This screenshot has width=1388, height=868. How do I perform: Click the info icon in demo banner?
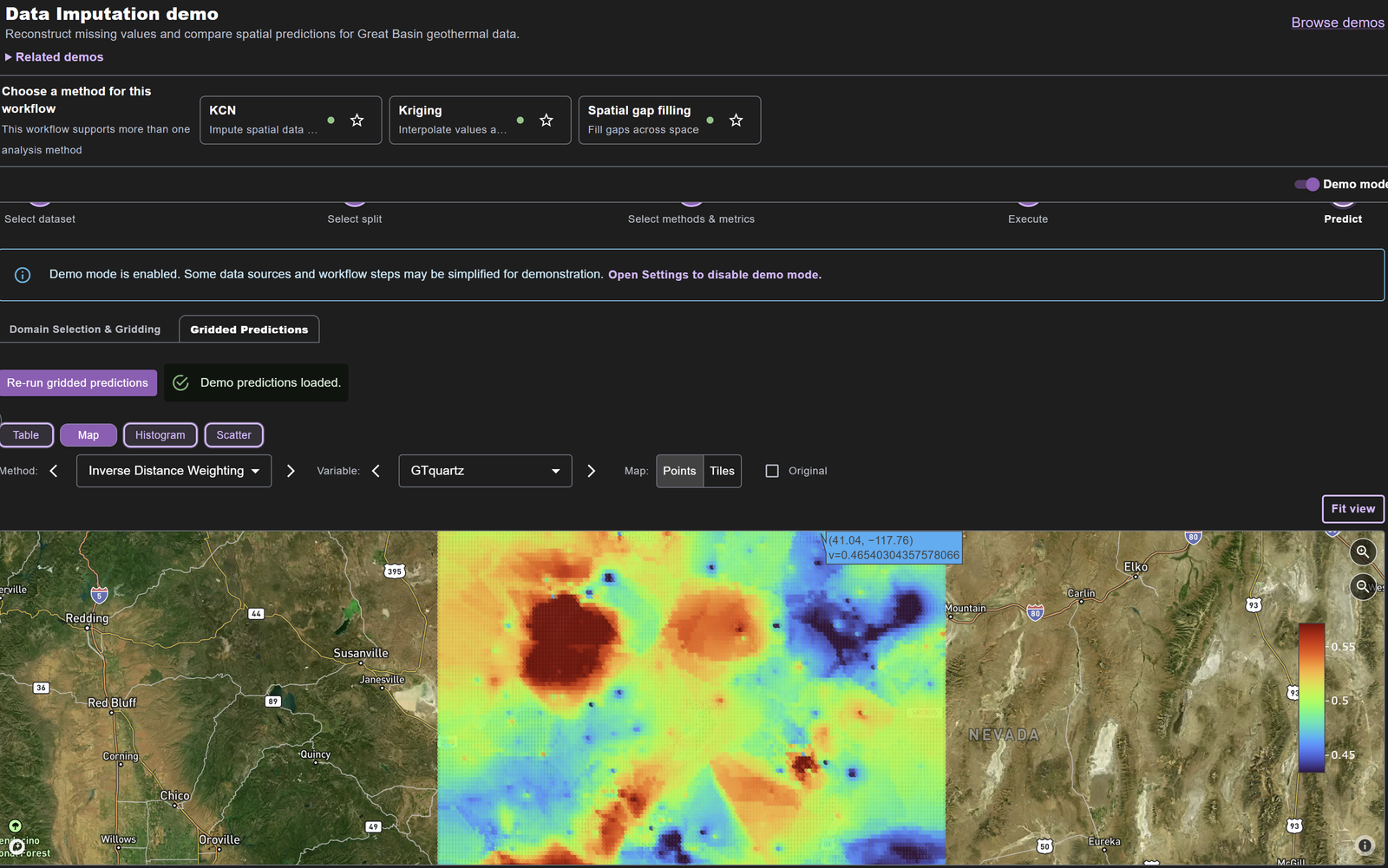tap(23, 275)
